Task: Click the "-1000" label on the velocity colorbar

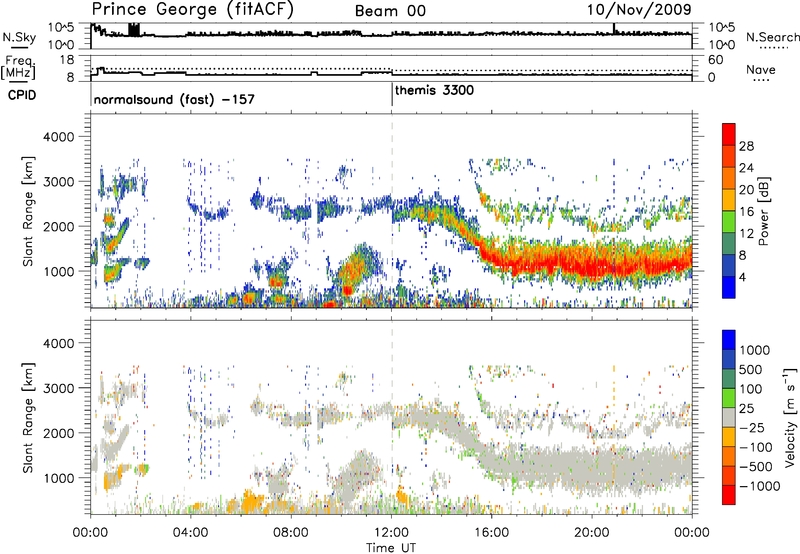Action: (x=760, y=486)
